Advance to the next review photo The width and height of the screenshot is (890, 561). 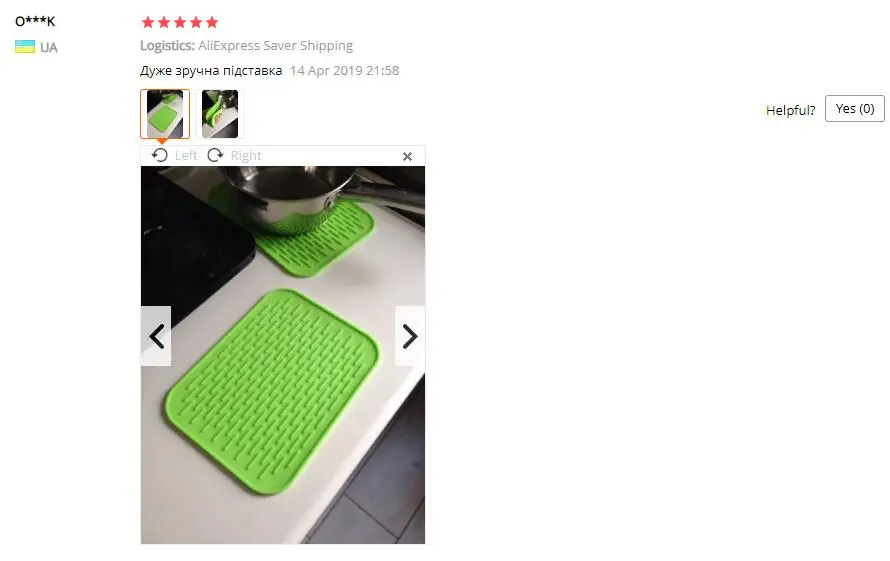click(410, 336)
